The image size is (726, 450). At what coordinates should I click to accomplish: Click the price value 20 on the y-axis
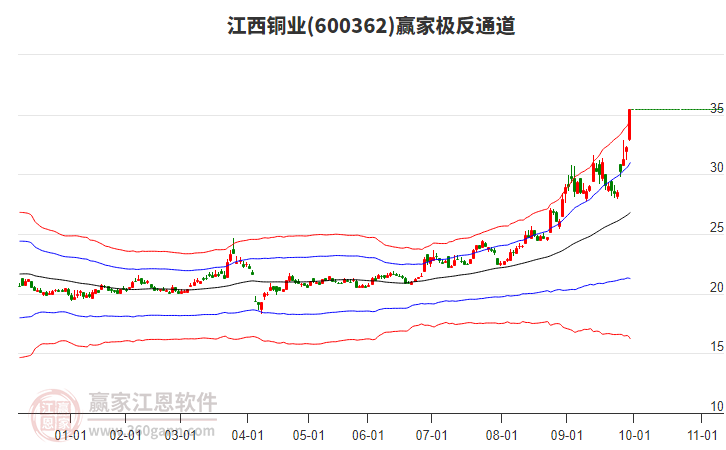click(717, 288)
